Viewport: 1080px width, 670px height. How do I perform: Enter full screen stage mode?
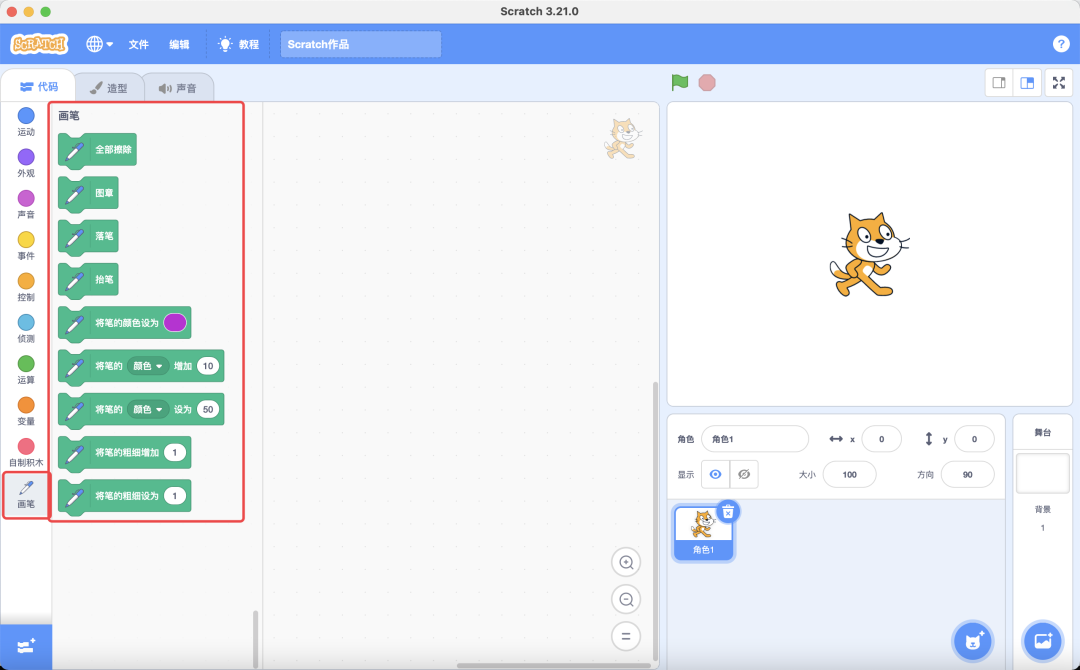coord(1059,83)
